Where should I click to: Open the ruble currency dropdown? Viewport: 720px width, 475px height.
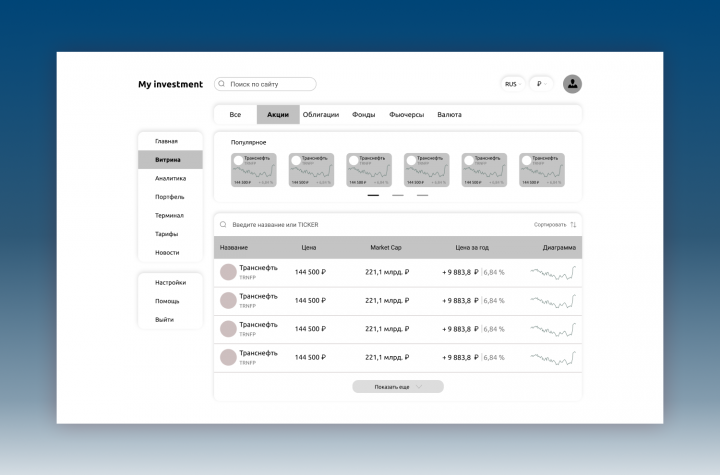tap(541, 84)
